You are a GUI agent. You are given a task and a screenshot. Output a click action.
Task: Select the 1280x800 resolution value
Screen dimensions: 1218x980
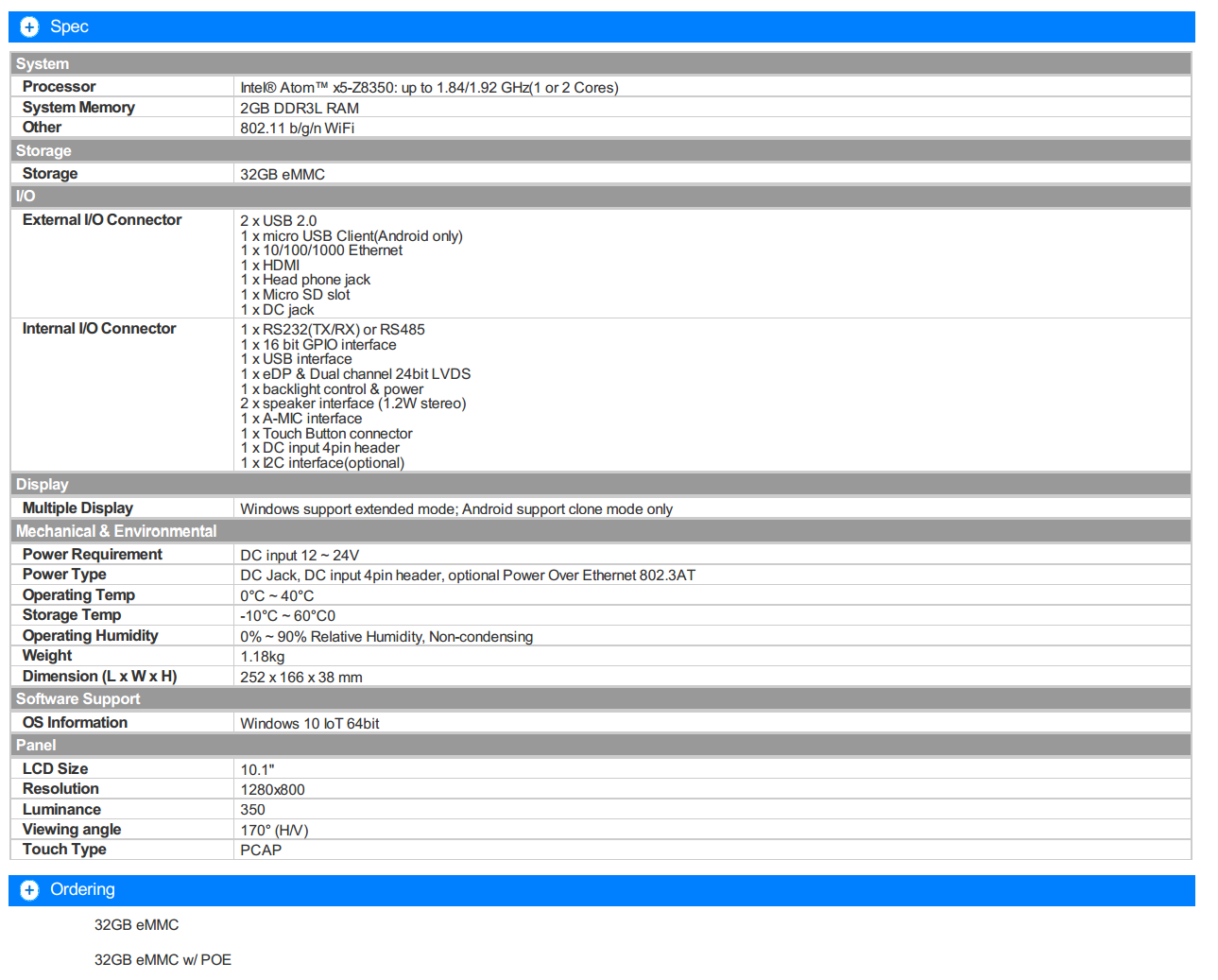(272, 790)
